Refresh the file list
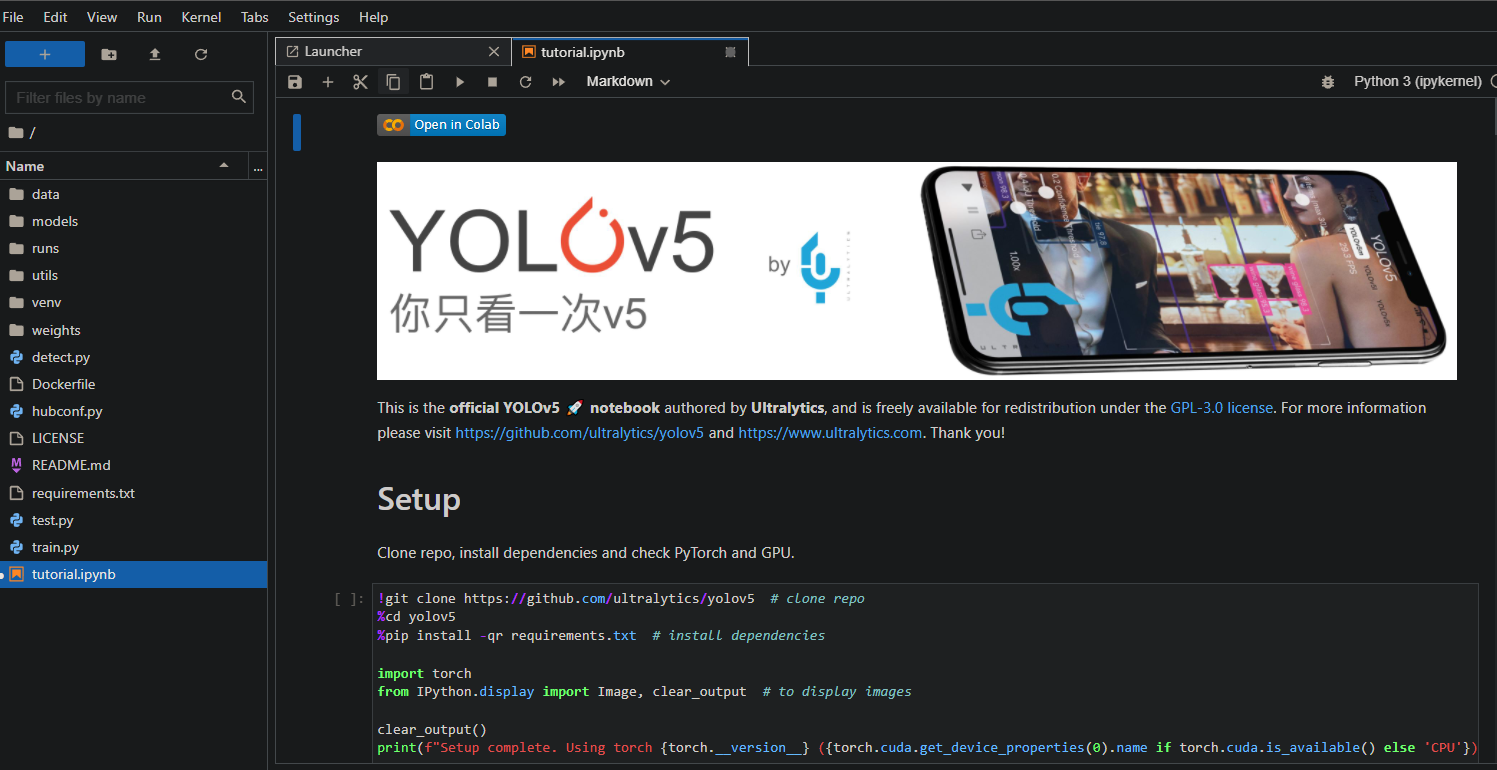 point(201,55)
